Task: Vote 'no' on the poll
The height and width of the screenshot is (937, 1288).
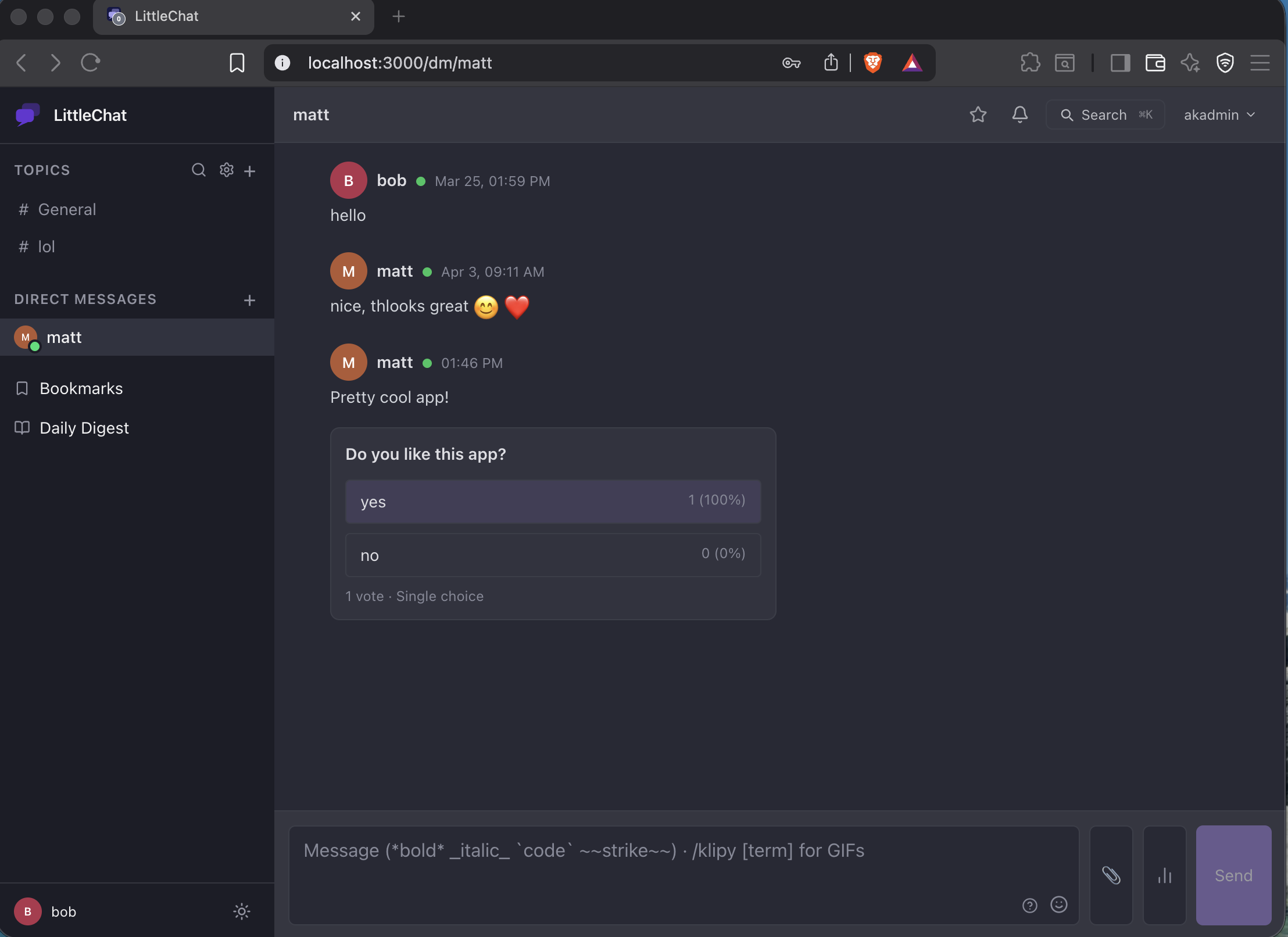Action: coord(552,555)
